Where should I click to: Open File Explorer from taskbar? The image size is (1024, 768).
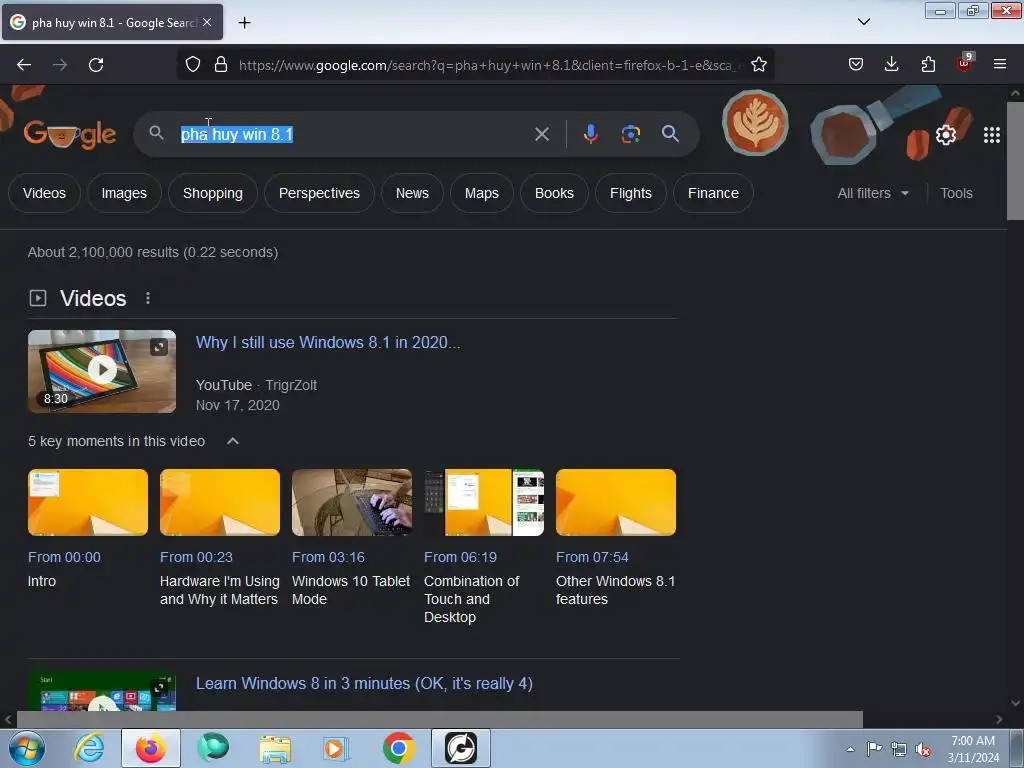point(275,748)
